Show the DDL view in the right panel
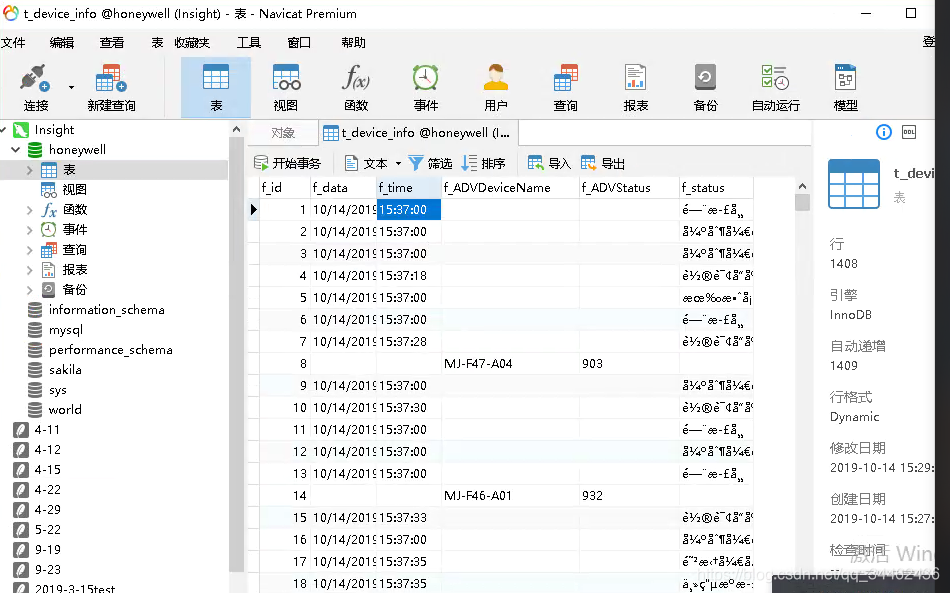This screenshot has width=950, height=593. coord(908,131)
